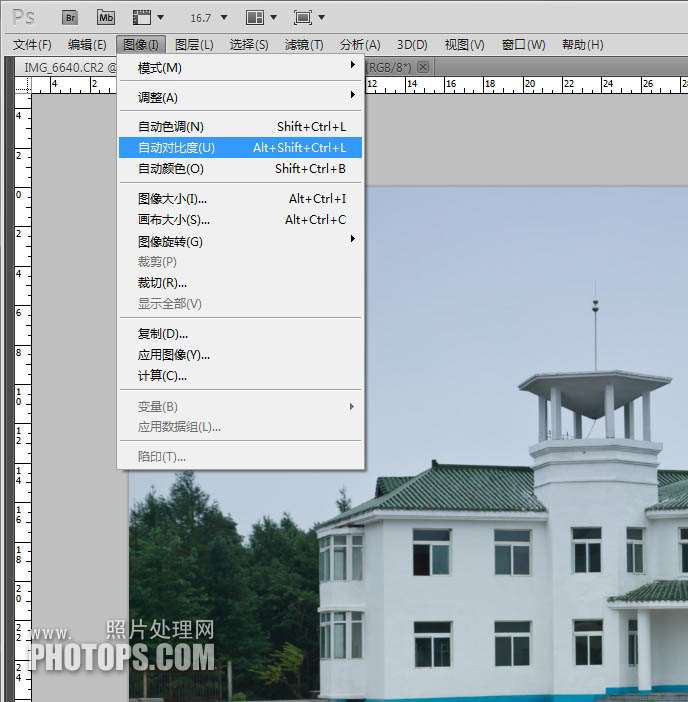The image size is (688, 702).
Task: Choose 应用图像(Y)... from the menu
Action: (x=240, y=355)
